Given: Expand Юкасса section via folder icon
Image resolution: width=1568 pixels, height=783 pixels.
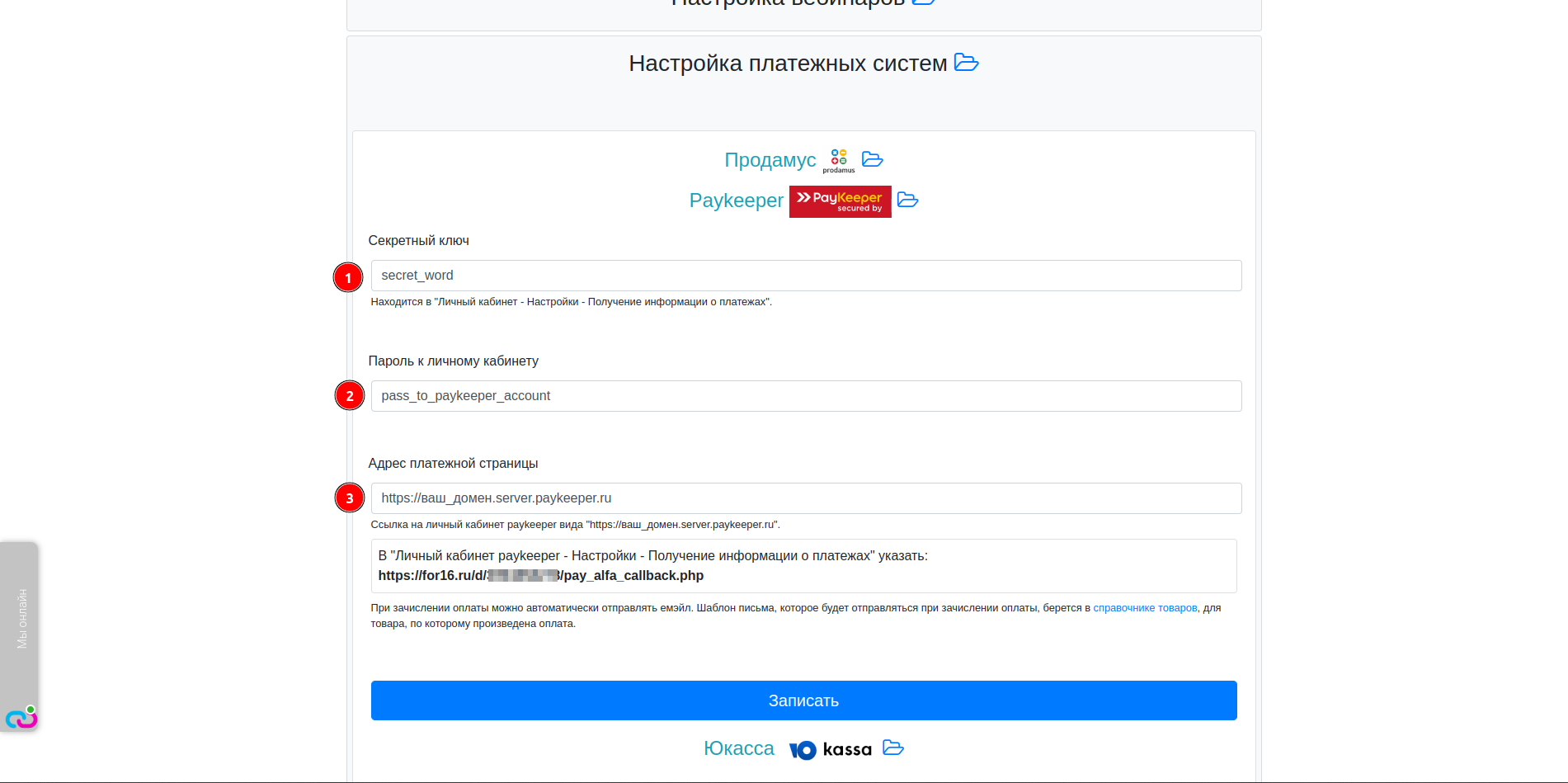Looking at the screenshot, I should [x=892, y=748].
